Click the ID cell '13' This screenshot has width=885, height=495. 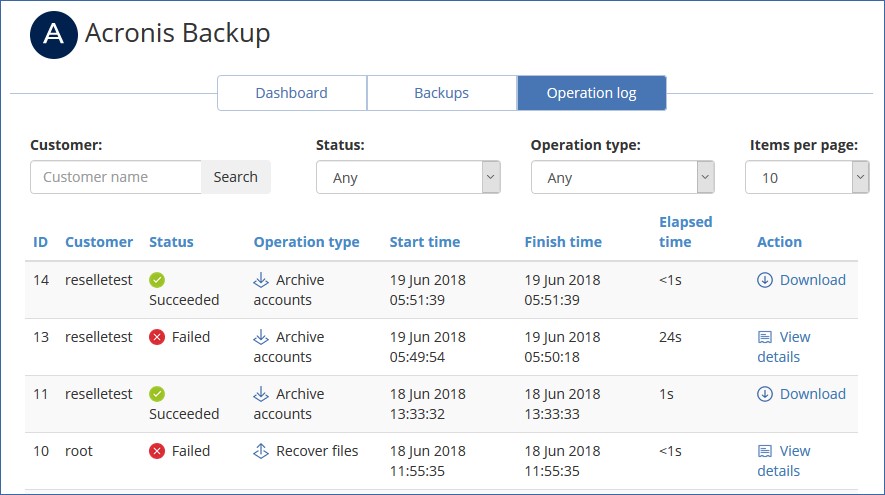coord(41,337)
